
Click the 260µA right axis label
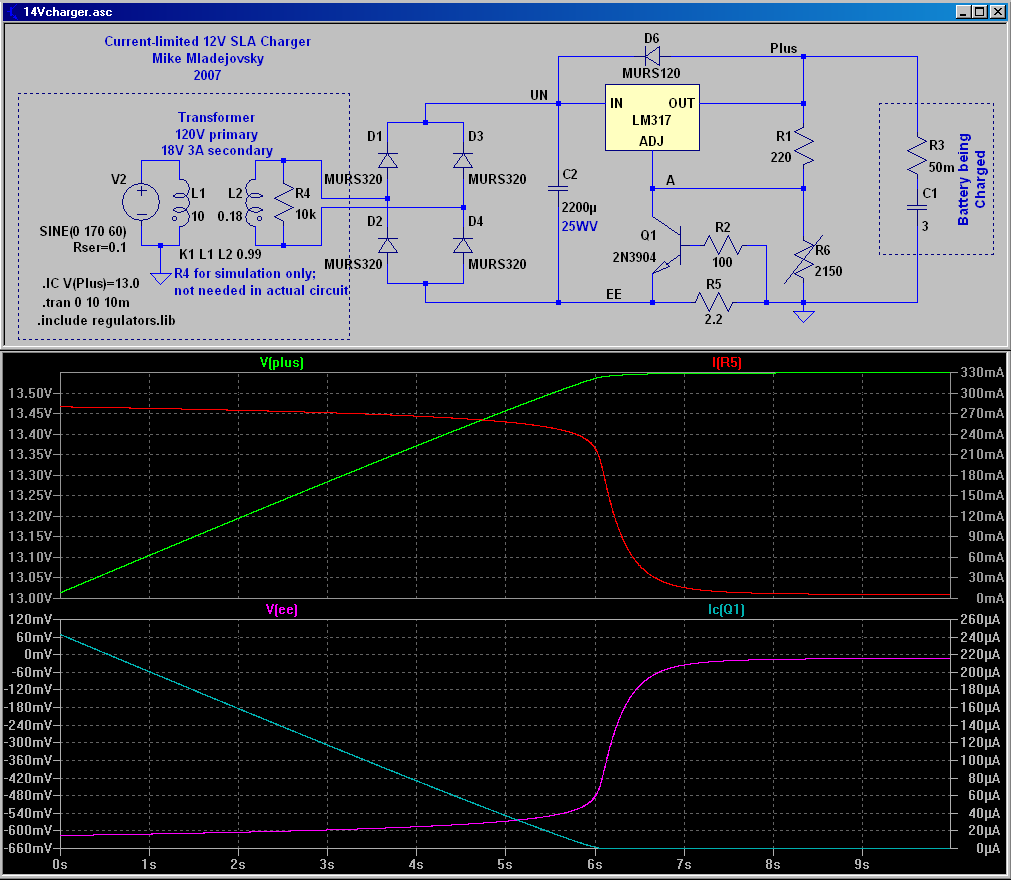point(981,620)
